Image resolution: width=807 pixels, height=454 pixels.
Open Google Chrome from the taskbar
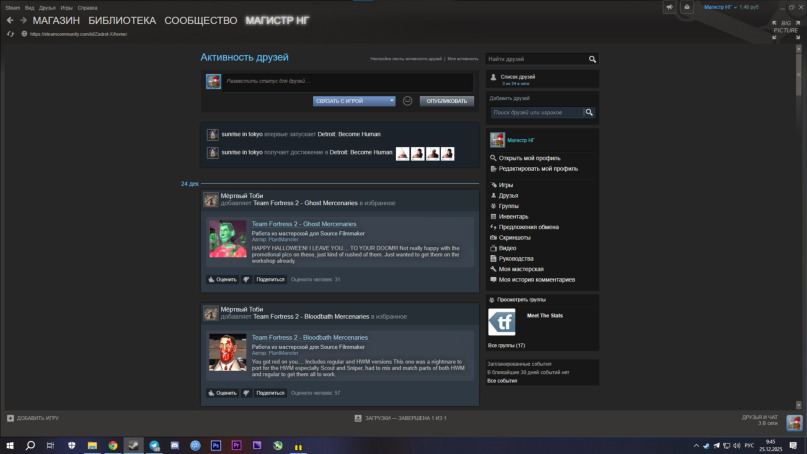[113, 445]
